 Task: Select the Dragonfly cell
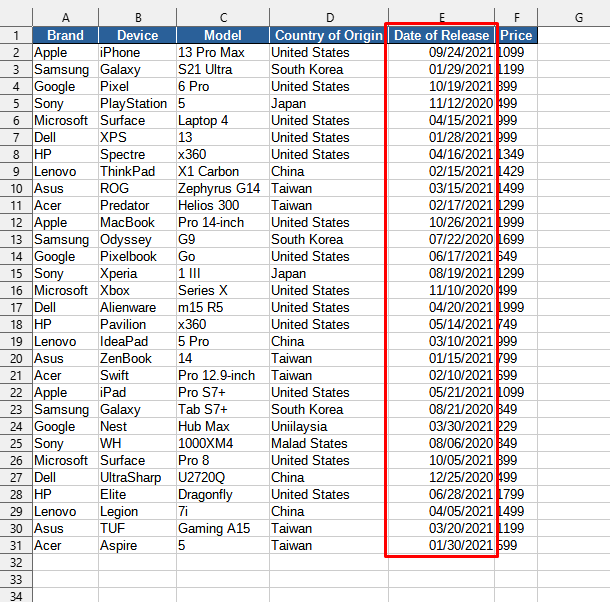[223, 494]
